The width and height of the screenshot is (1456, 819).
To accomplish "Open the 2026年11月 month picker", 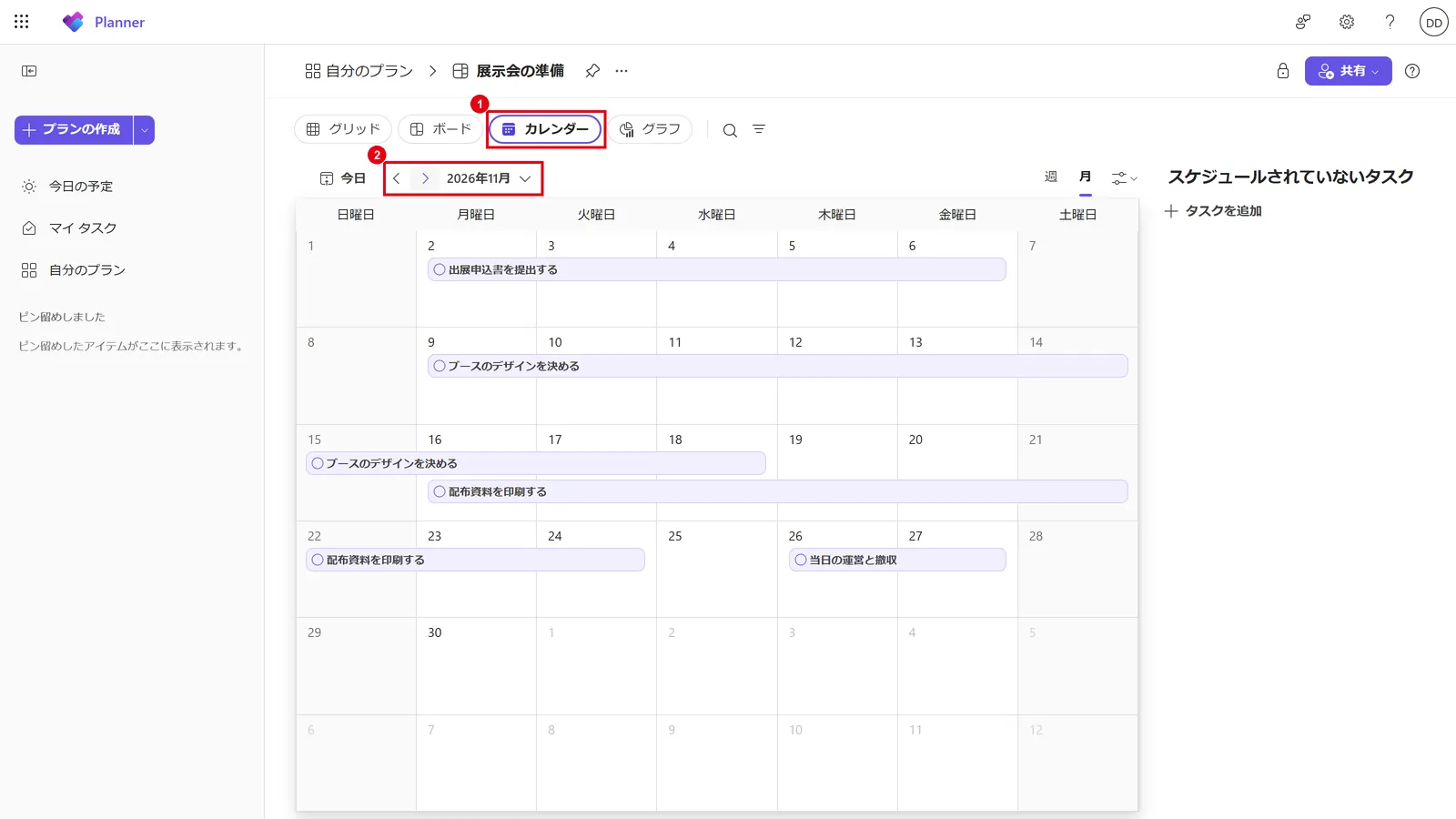I will point(489,178).
